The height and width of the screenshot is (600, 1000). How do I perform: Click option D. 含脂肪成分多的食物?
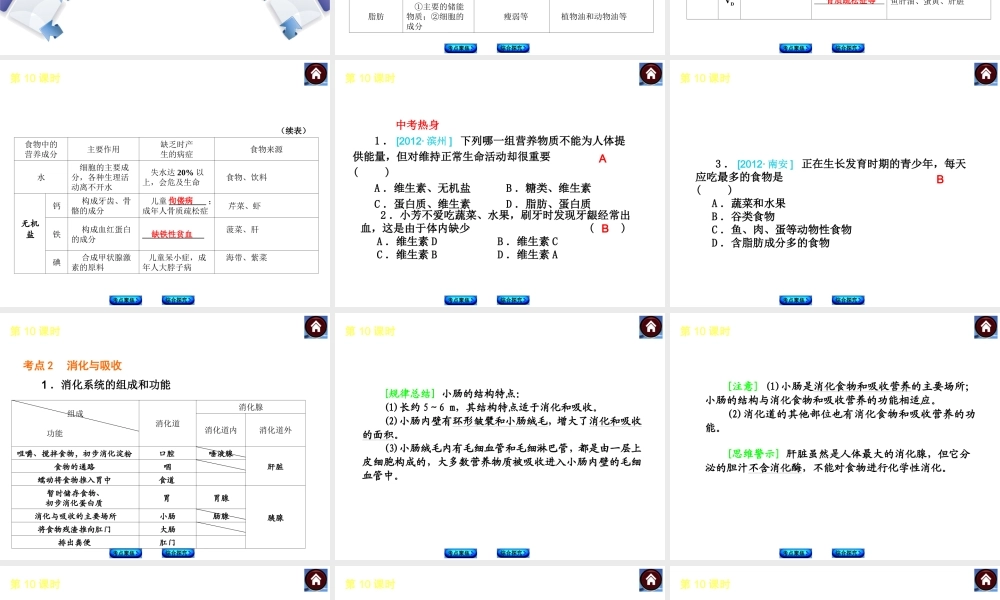click(770, 243)
